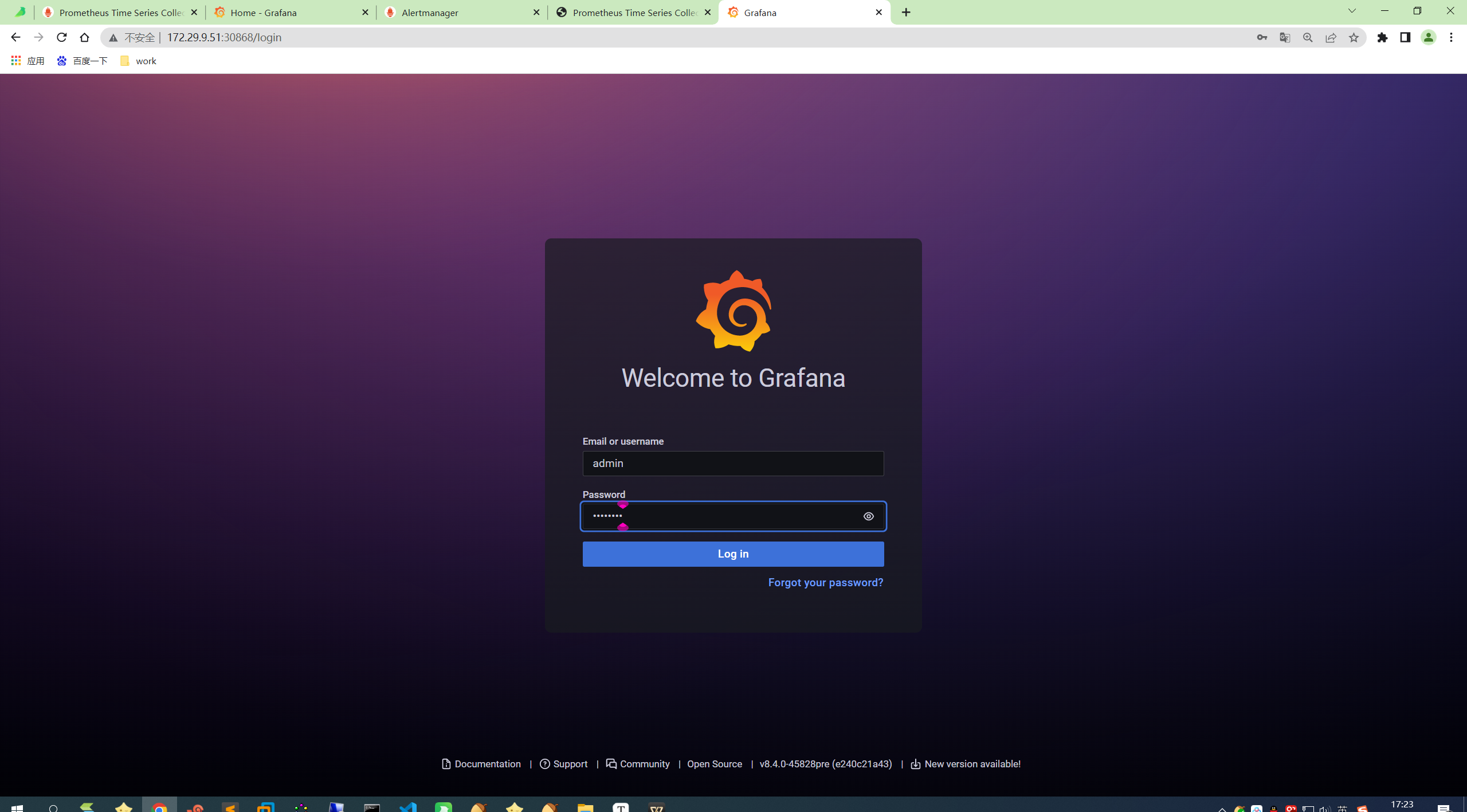Viewport: 1467px width, 812px height.
Task: Open the Chrome profile avatar
Action: point(1428,37)
